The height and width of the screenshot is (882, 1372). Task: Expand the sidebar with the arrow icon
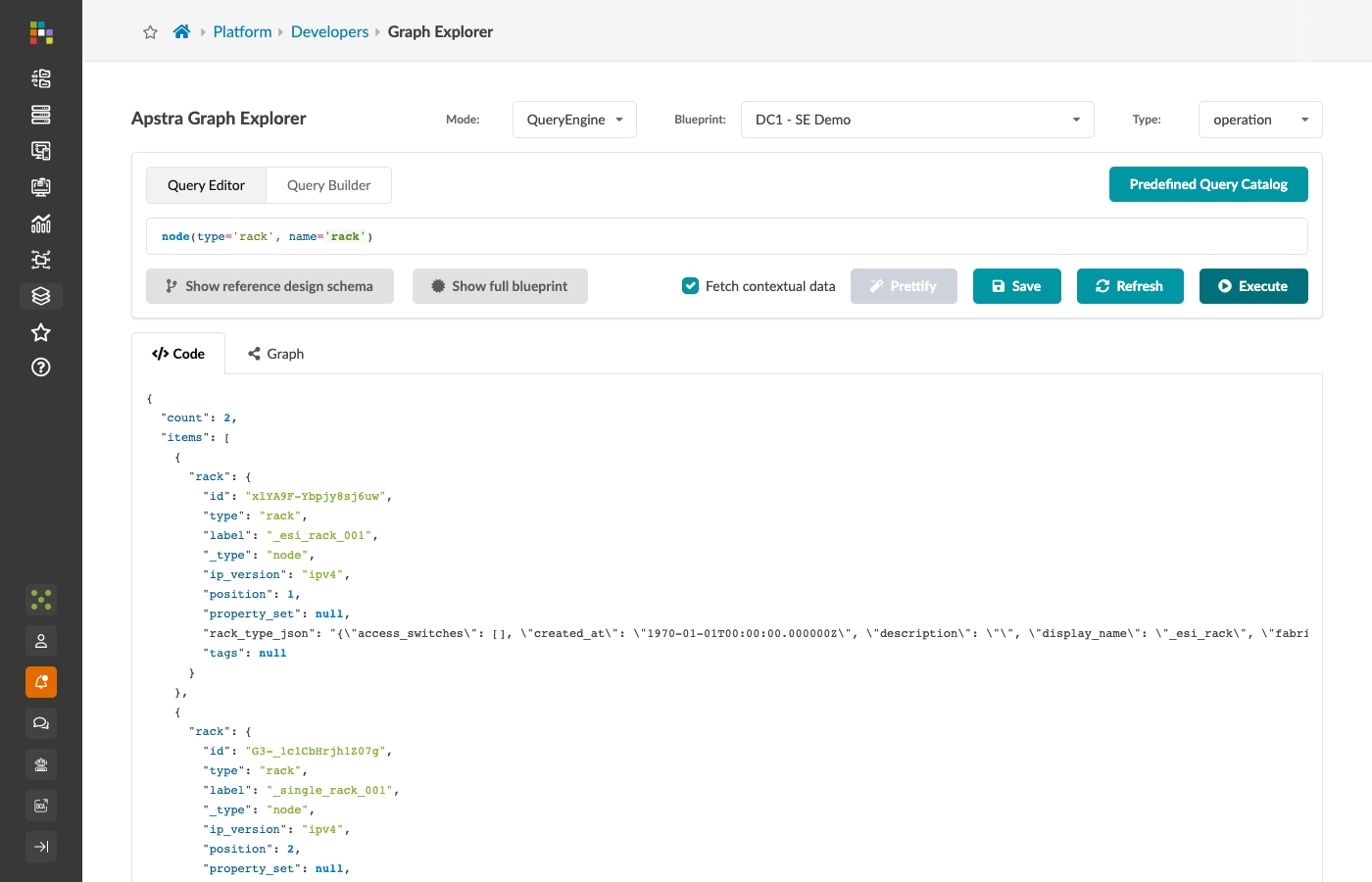coord(41,847)
